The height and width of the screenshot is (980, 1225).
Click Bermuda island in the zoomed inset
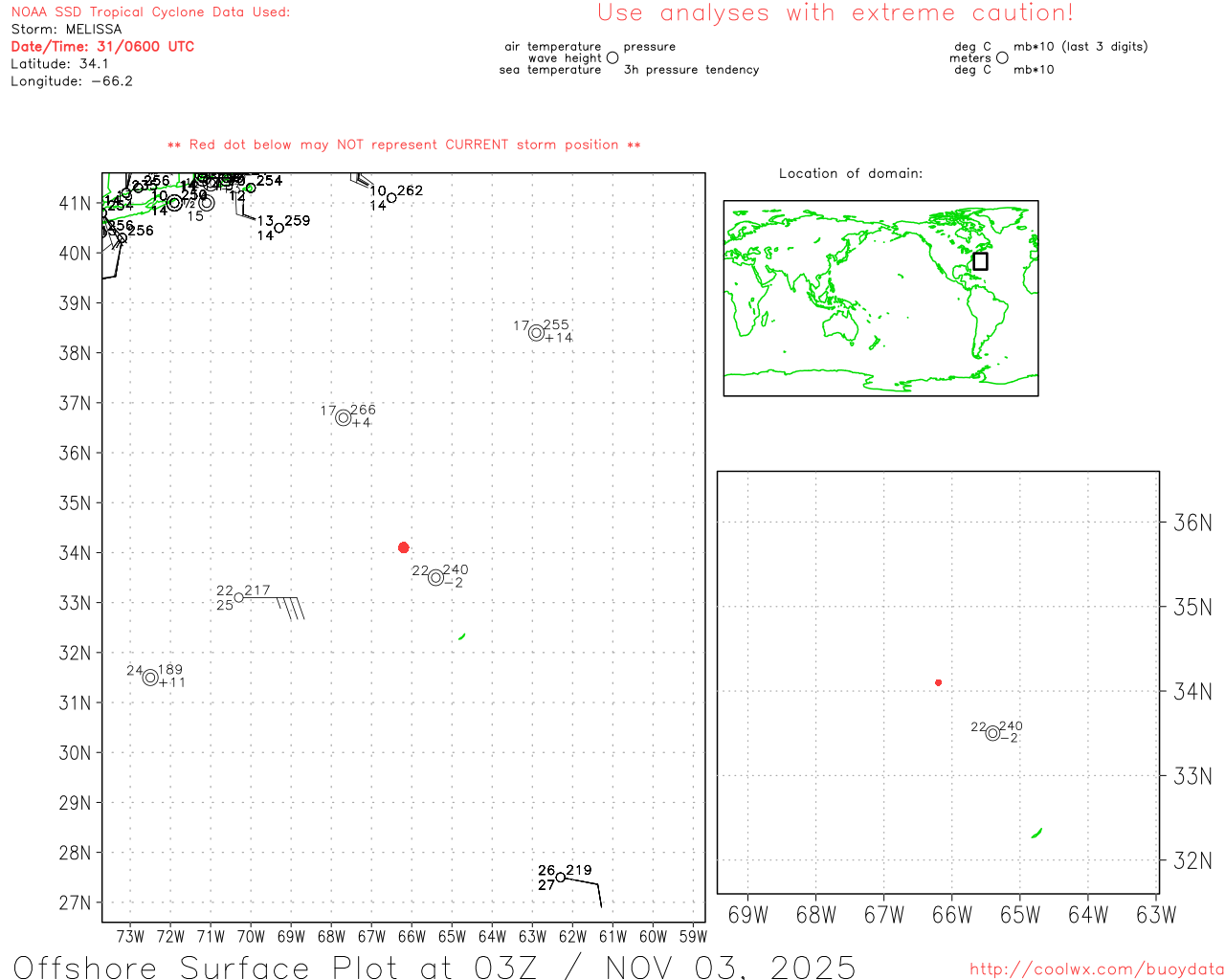tap(1036, 834)
